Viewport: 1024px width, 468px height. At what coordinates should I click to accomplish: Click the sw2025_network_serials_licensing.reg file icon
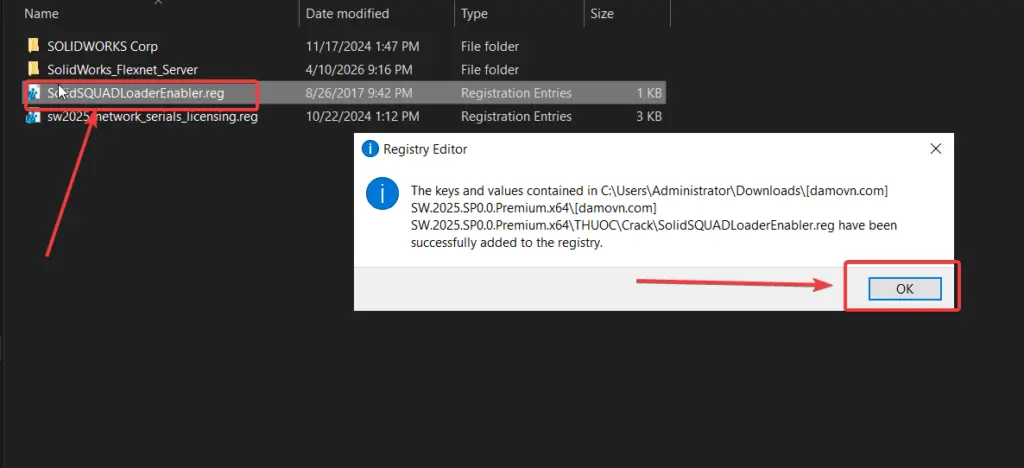click(33, 117)
